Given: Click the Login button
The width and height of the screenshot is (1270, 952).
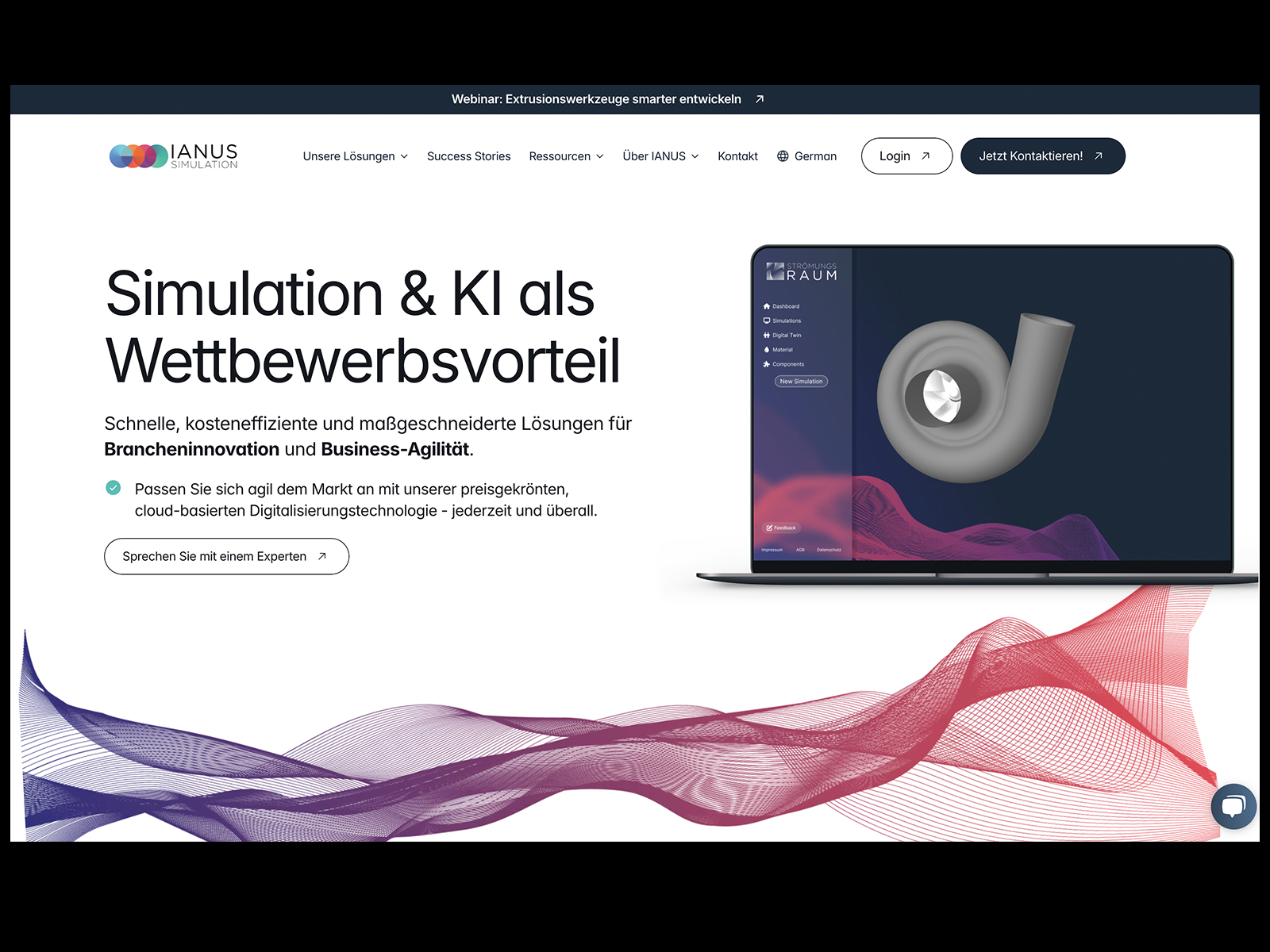Looking at the screenshot, I should click(906, 156).
